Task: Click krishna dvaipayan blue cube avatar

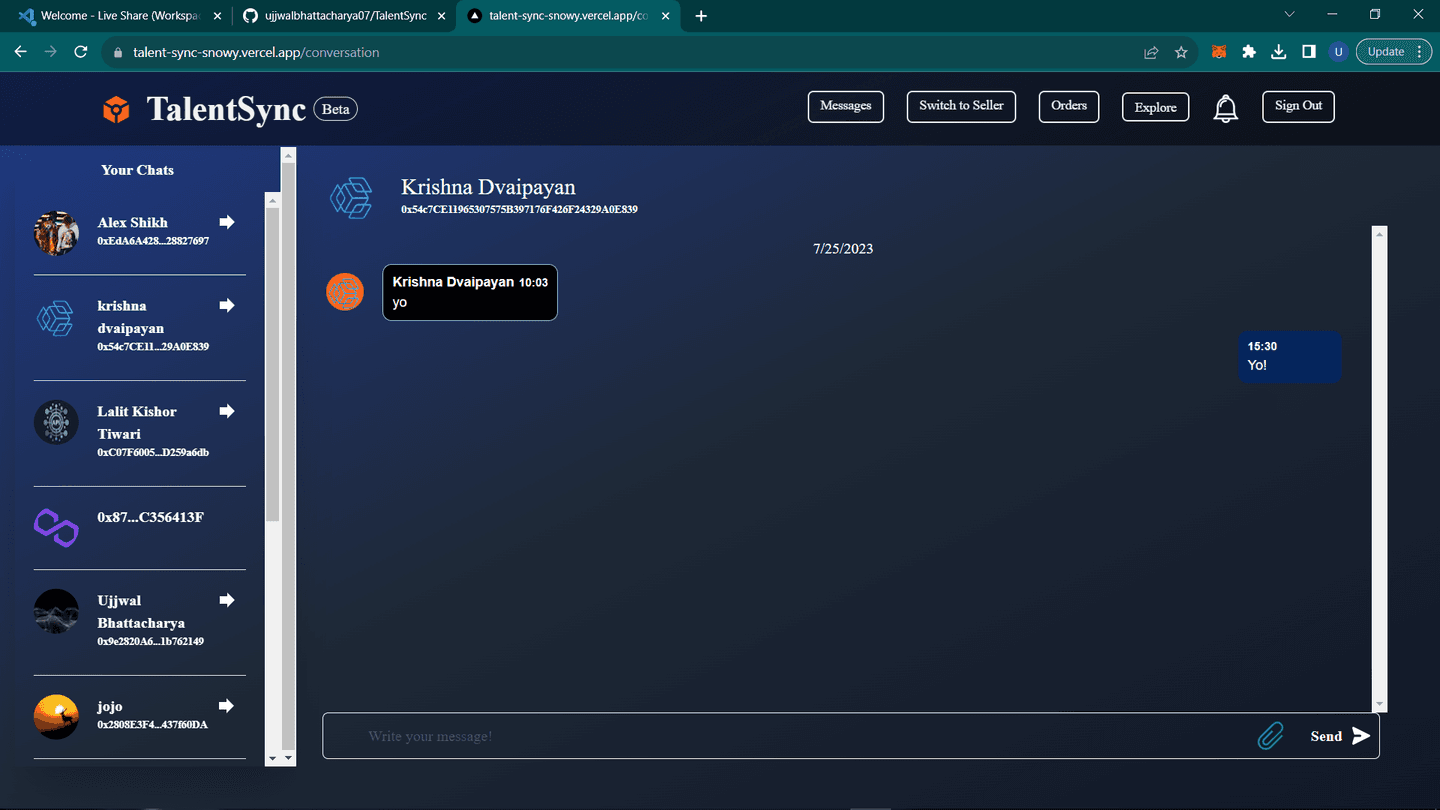Action: (56, 319)
